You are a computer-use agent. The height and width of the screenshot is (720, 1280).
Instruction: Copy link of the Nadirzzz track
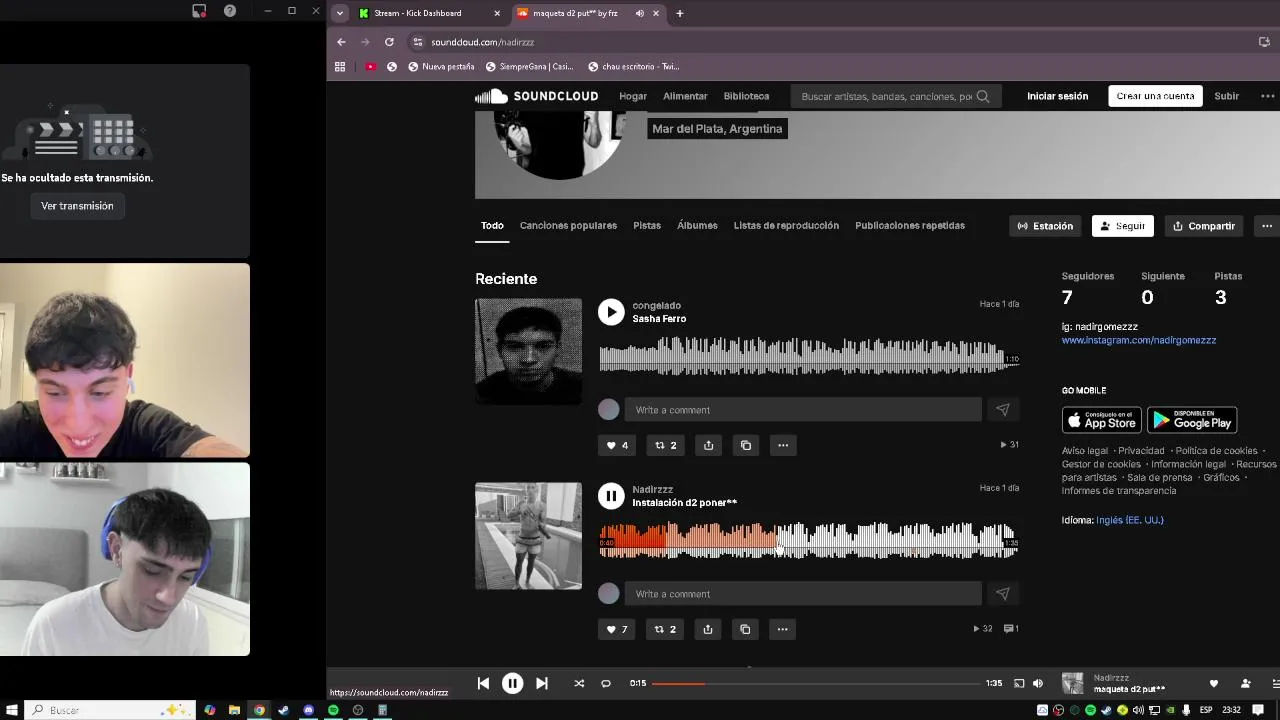click(x=745, y=629)
